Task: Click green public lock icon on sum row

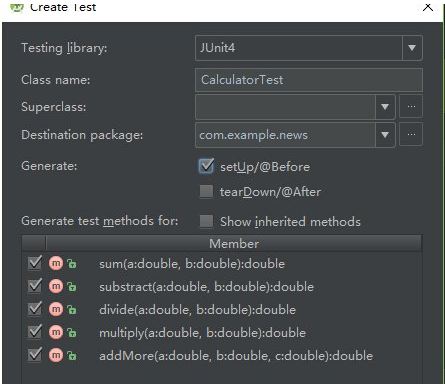Action: [x=72, y=264]
